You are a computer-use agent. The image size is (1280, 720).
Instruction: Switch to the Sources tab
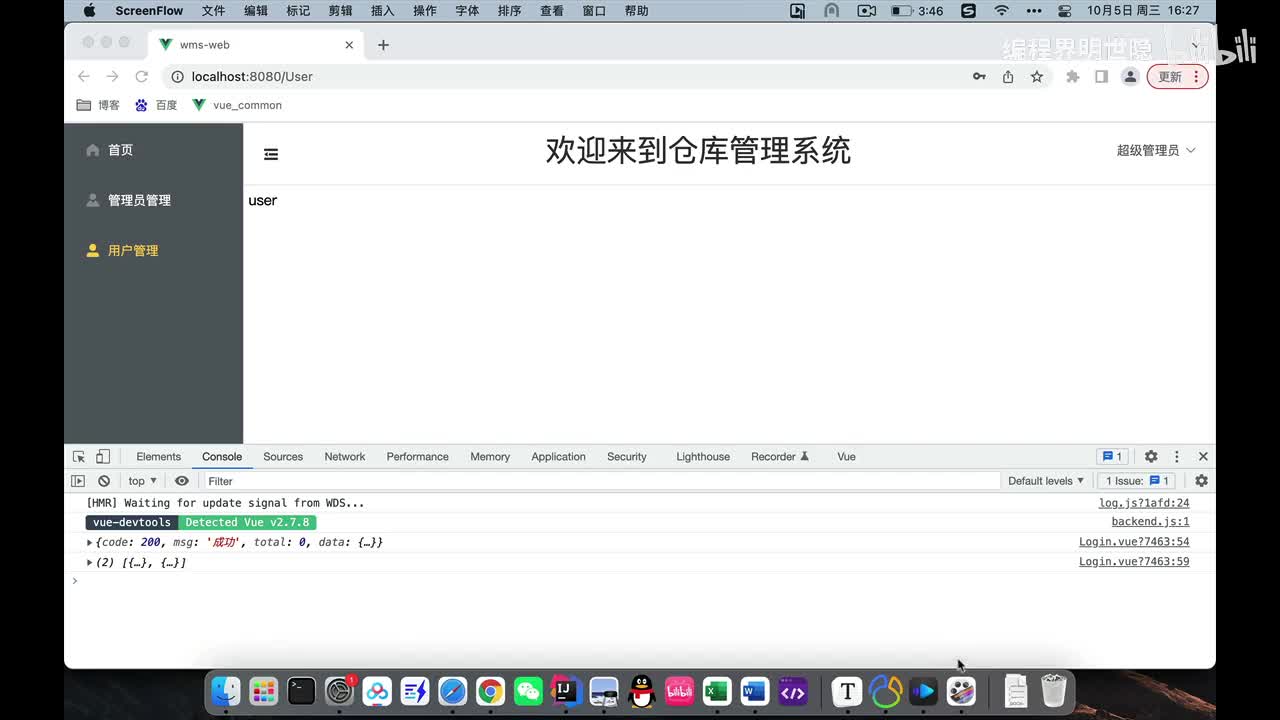(x=283, y=456)
